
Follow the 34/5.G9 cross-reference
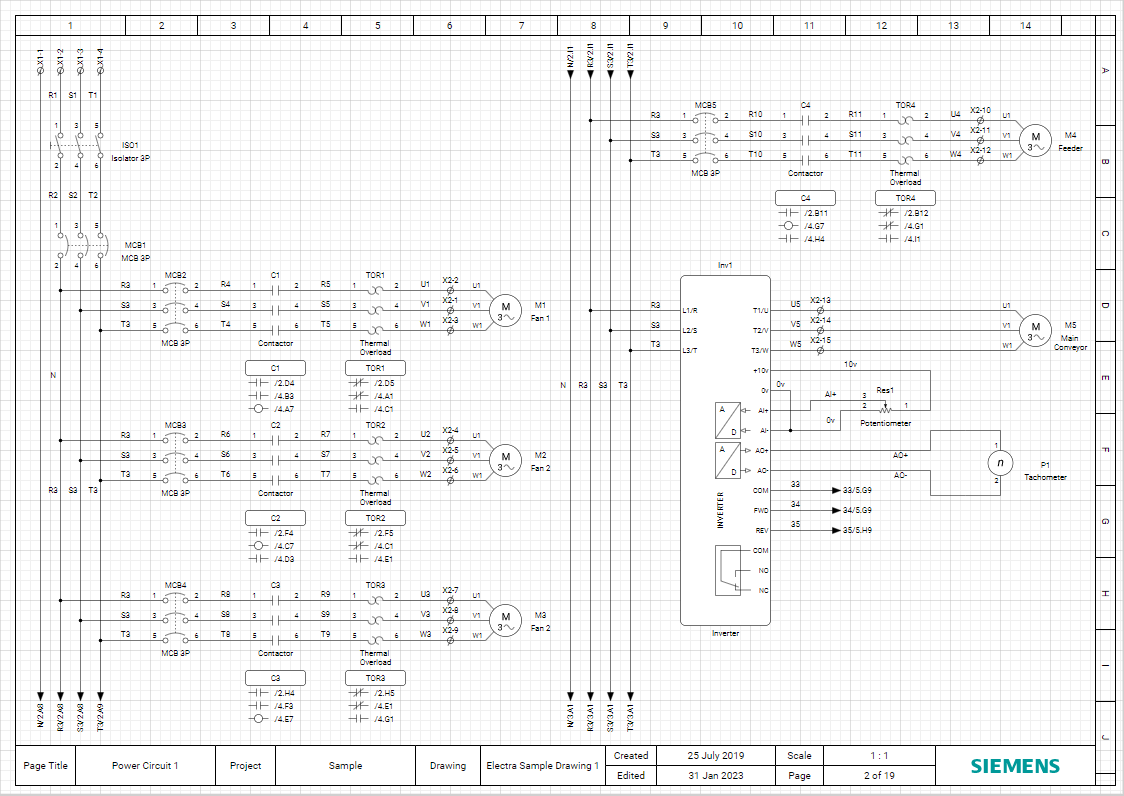pyautogui.click(x=857, y=511)
